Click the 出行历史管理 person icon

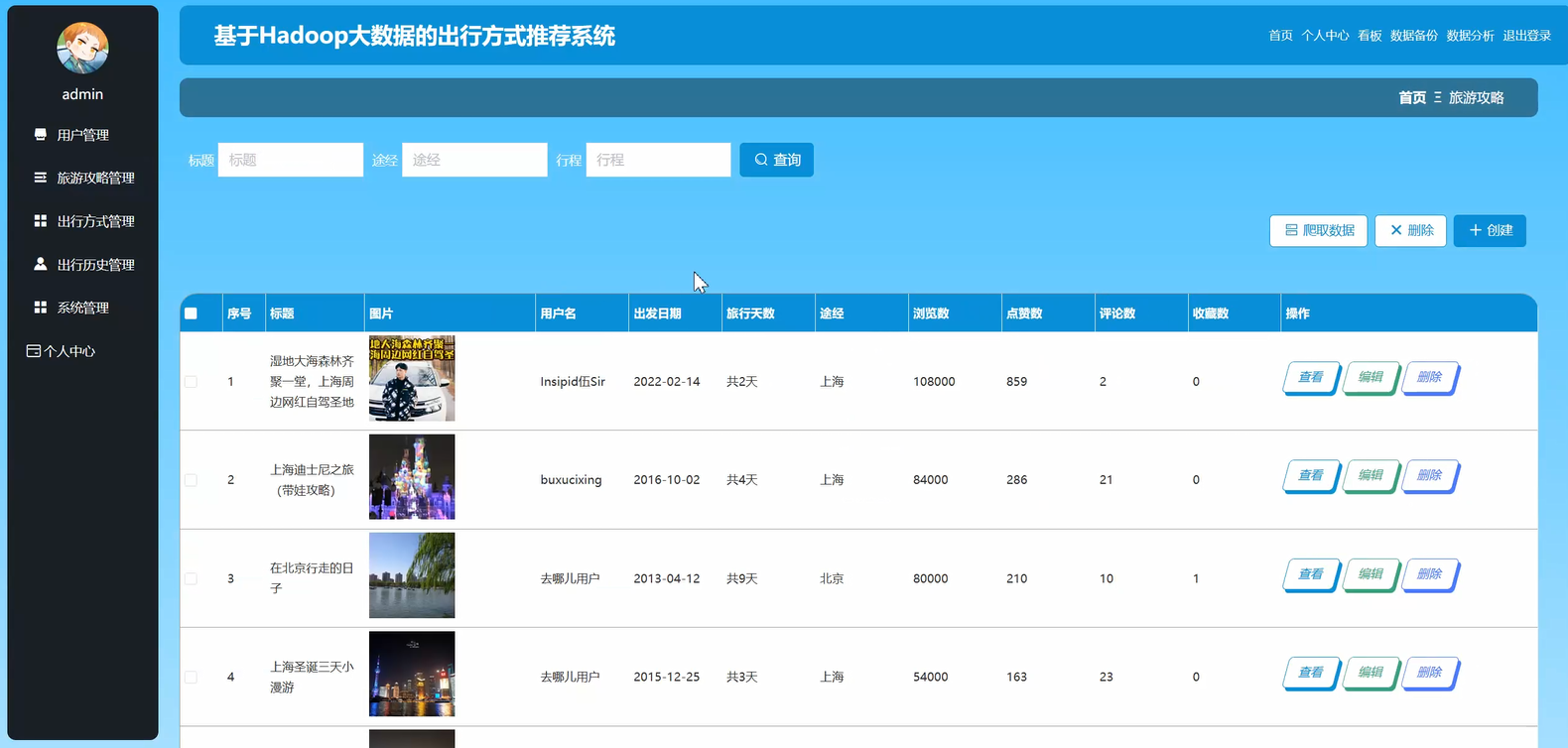(41, 264)
